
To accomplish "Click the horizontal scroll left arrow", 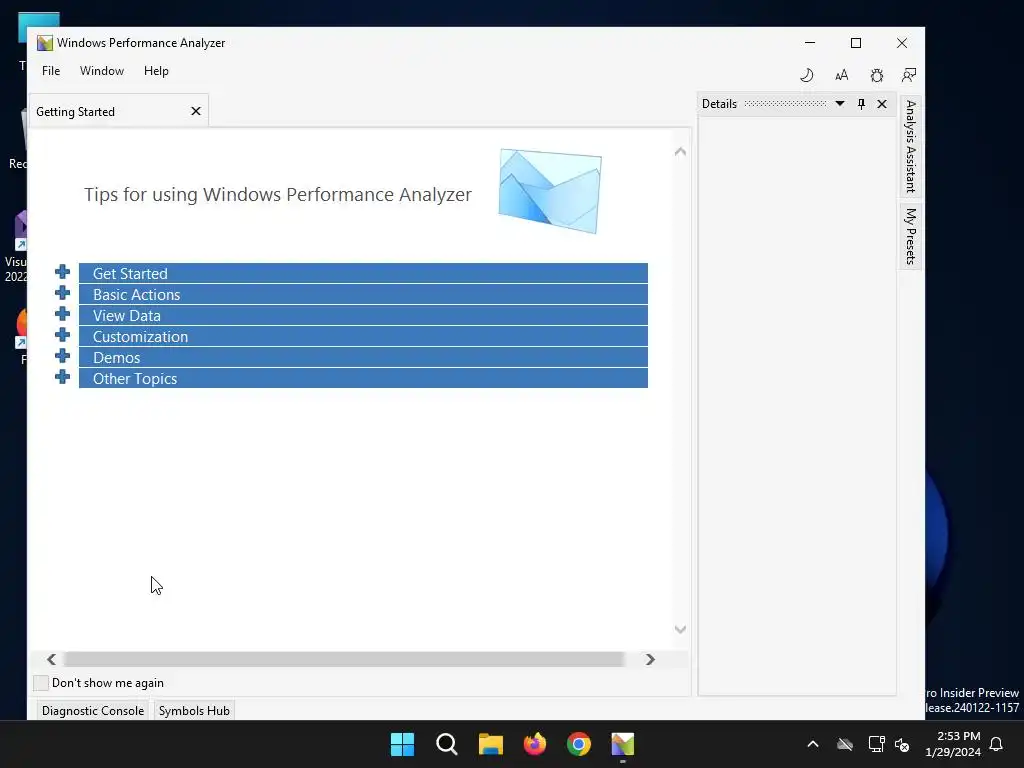I will (x=51, y=659).
